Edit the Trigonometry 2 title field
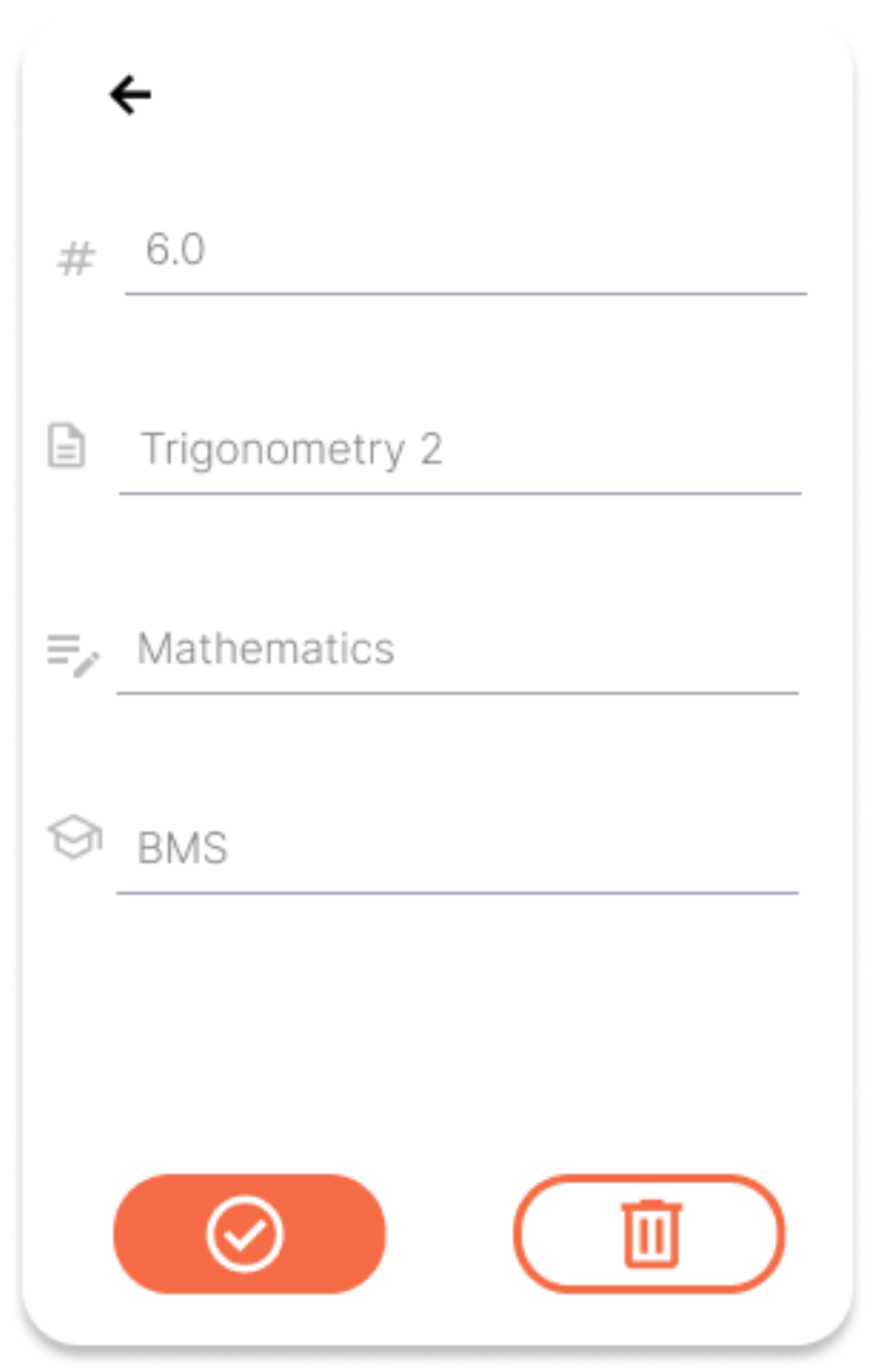This screenshot has width=872, height=1372. click(460, 450)
